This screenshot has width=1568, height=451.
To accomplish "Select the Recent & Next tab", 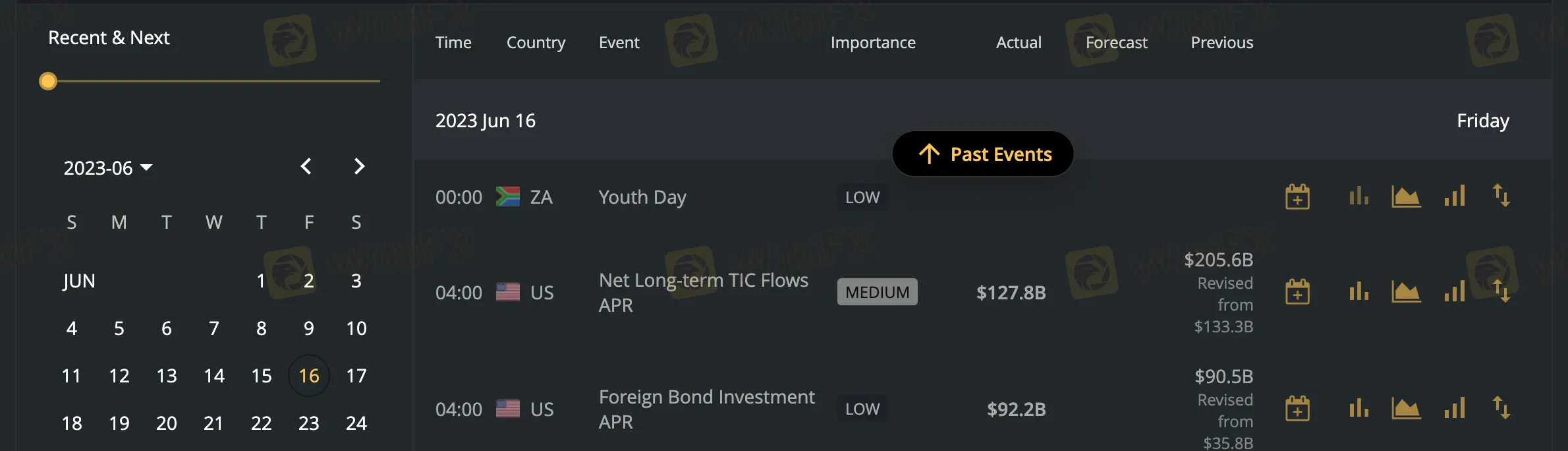I will point(109,38).
